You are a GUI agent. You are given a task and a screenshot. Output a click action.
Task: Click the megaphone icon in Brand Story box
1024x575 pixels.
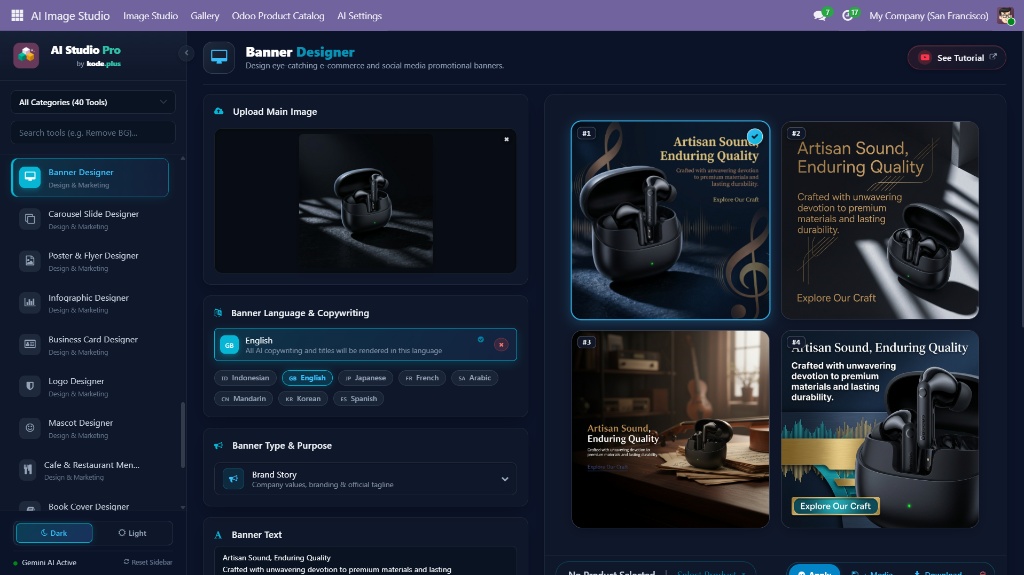pos(233,479)
